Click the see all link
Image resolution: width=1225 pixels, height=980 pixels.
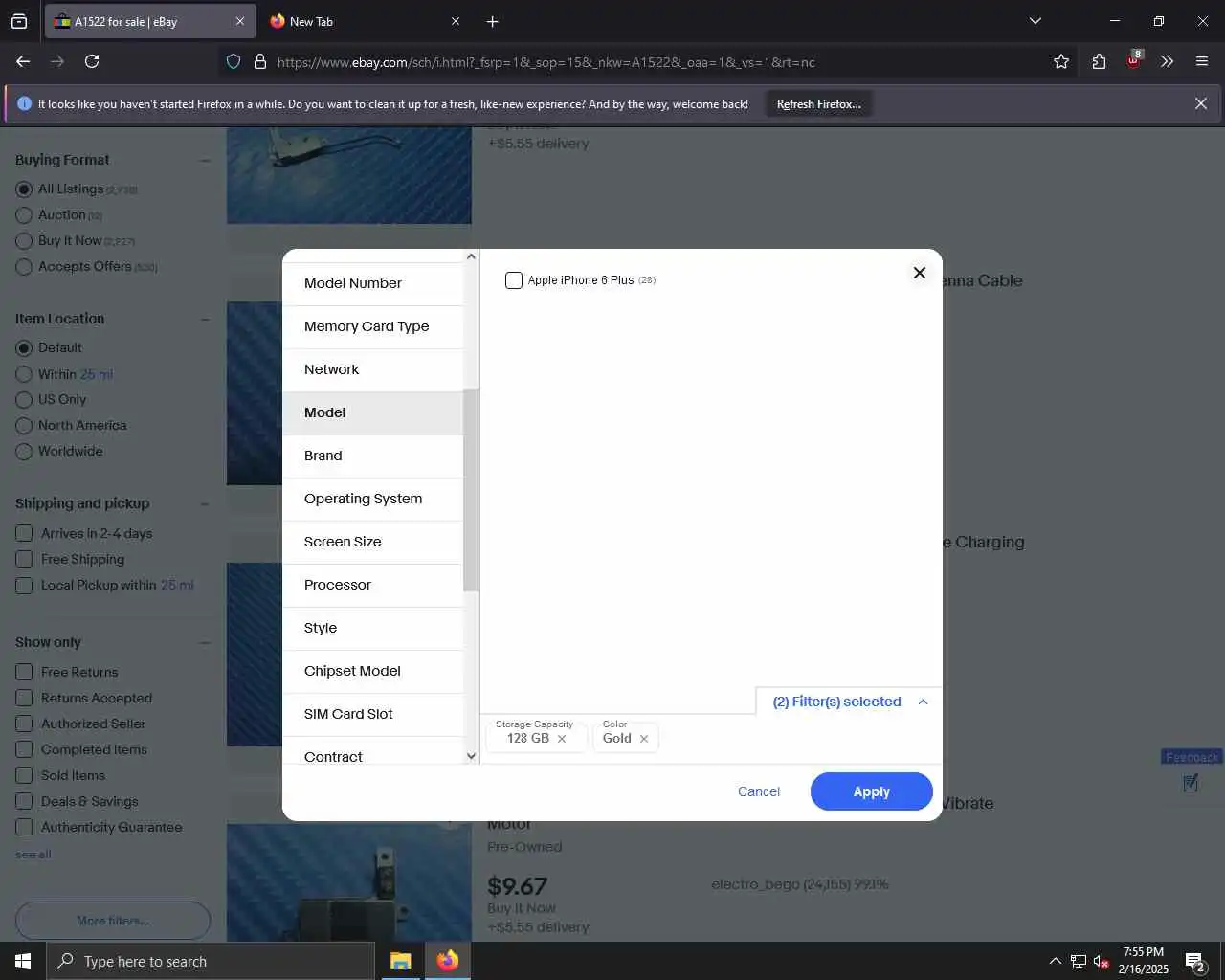pos(33,855)
